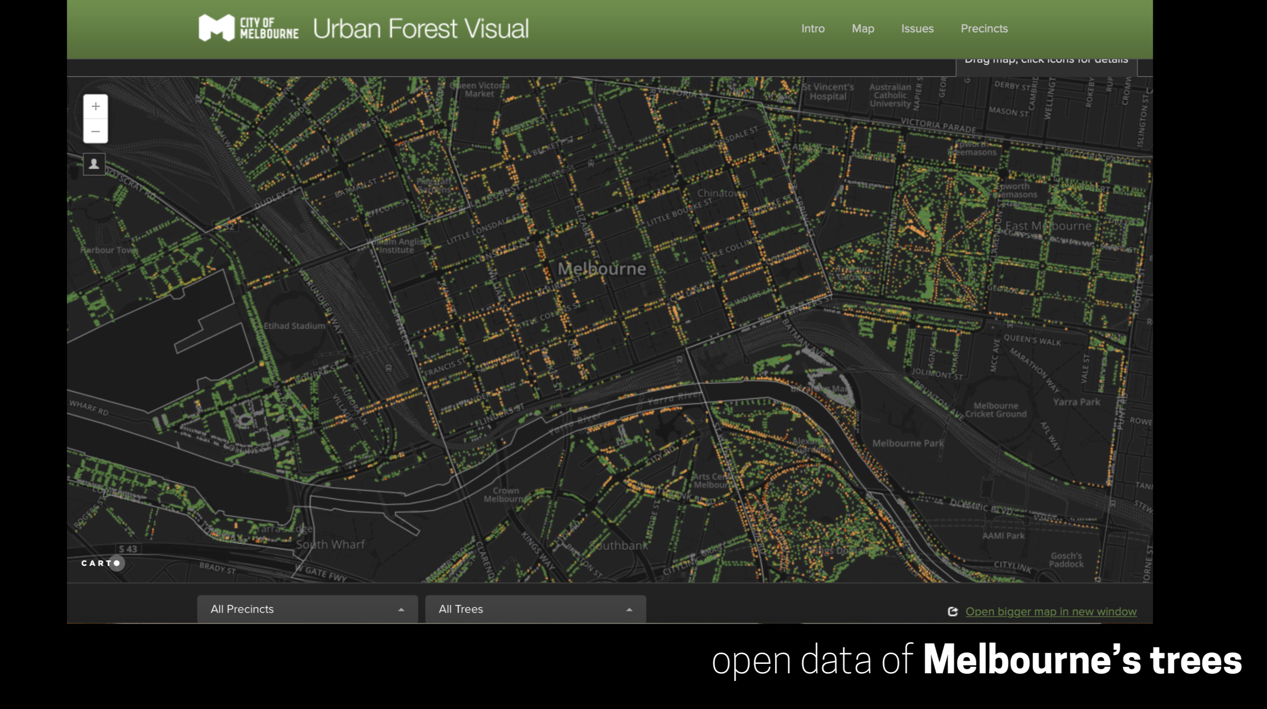Viewport: 1267px width, 709px height.
Task: Zoom in the map with plus button
Action: (x=95, y=107)
